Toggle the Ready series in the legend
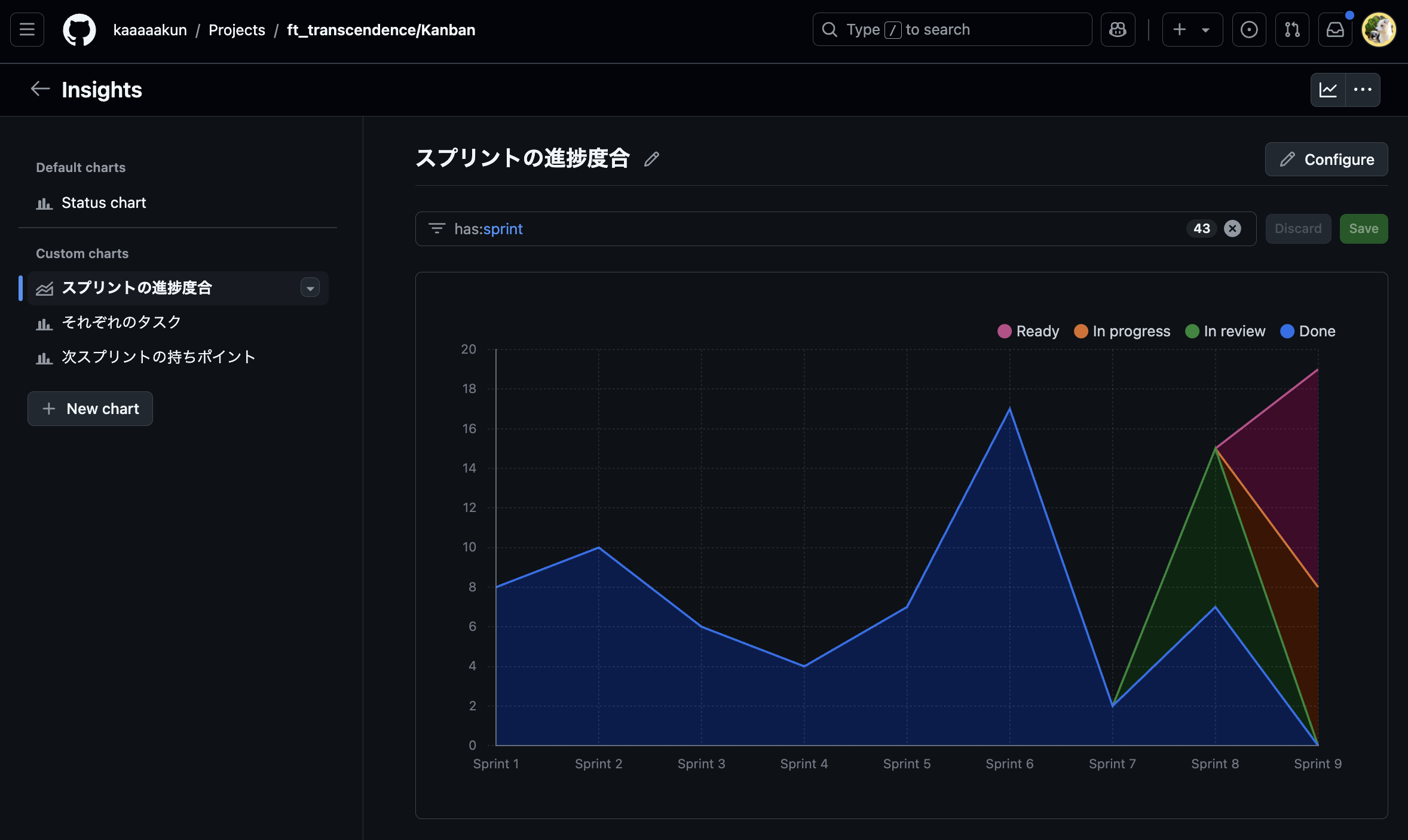The width and height of the screenshot is (1408, 840). pyautogui.click(x=1027, y=331)
